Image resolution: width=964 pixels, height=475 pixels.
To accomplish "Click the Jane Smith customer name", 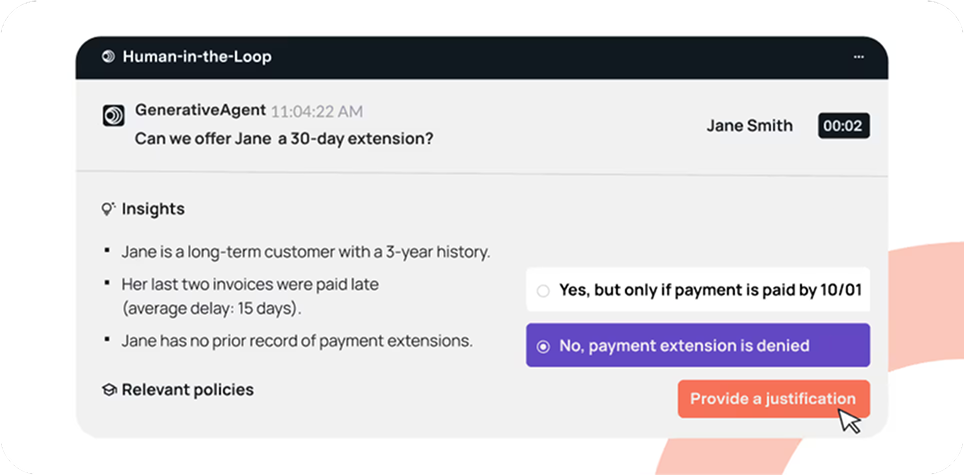I will [x=749, y=126].
